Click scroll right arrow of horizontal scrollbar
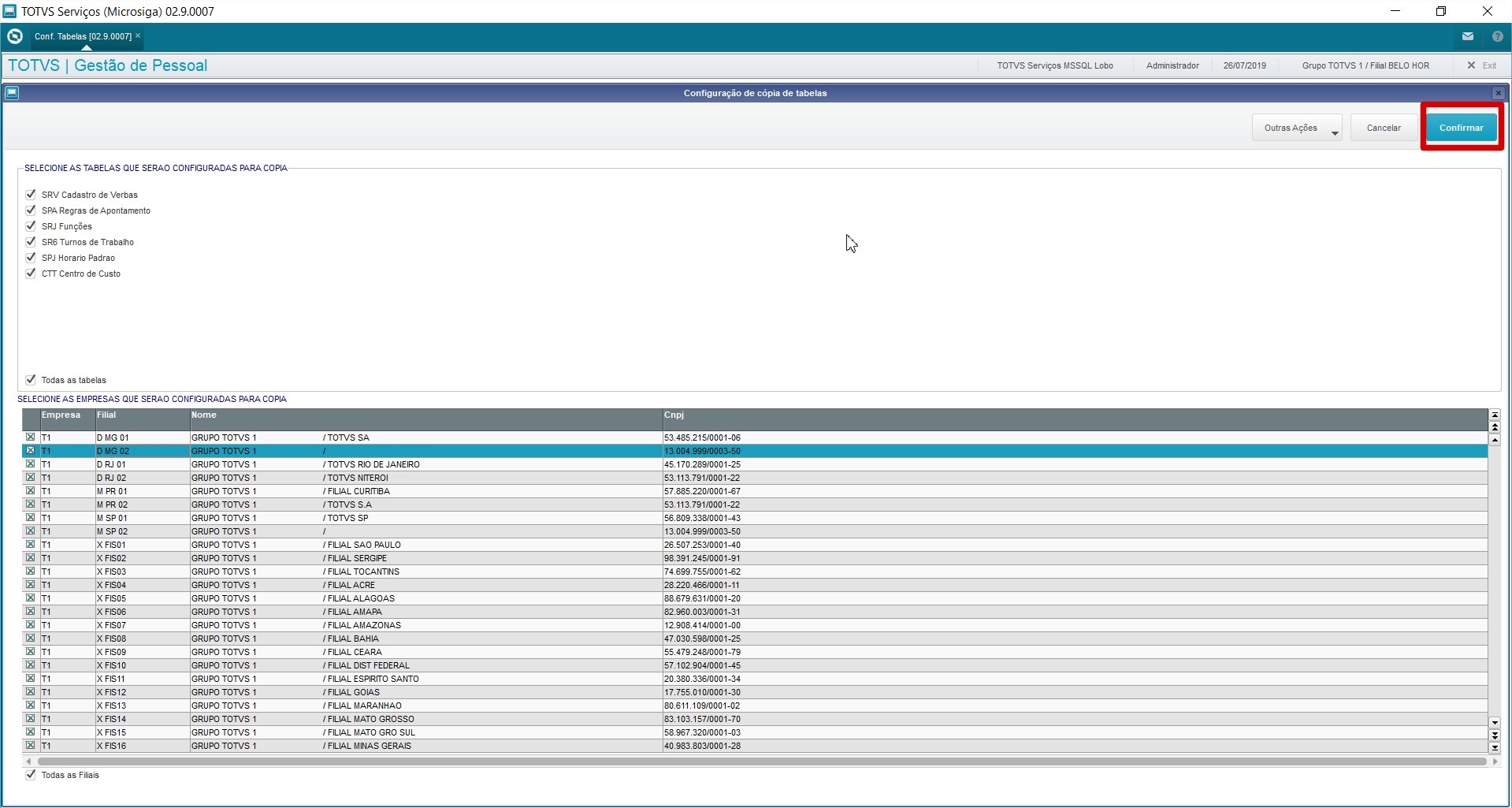The width and height of the screenshot is (1512, 808). tap(1495, 761)
